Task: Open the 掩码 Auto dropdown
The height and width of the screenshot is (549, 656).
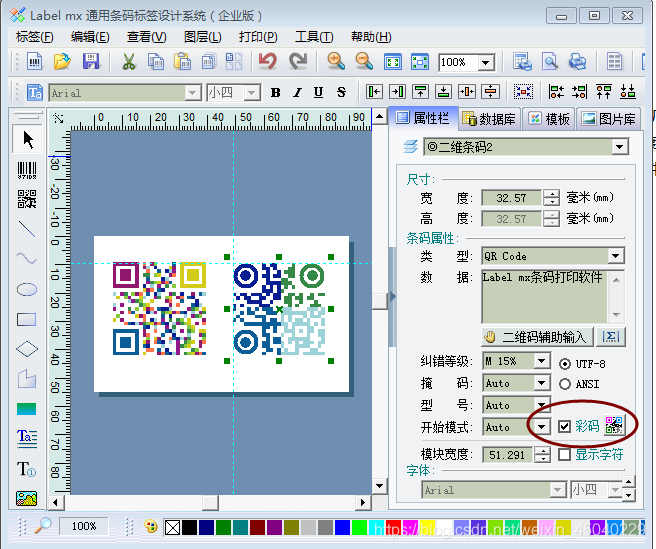Action: tap(541, 383)
